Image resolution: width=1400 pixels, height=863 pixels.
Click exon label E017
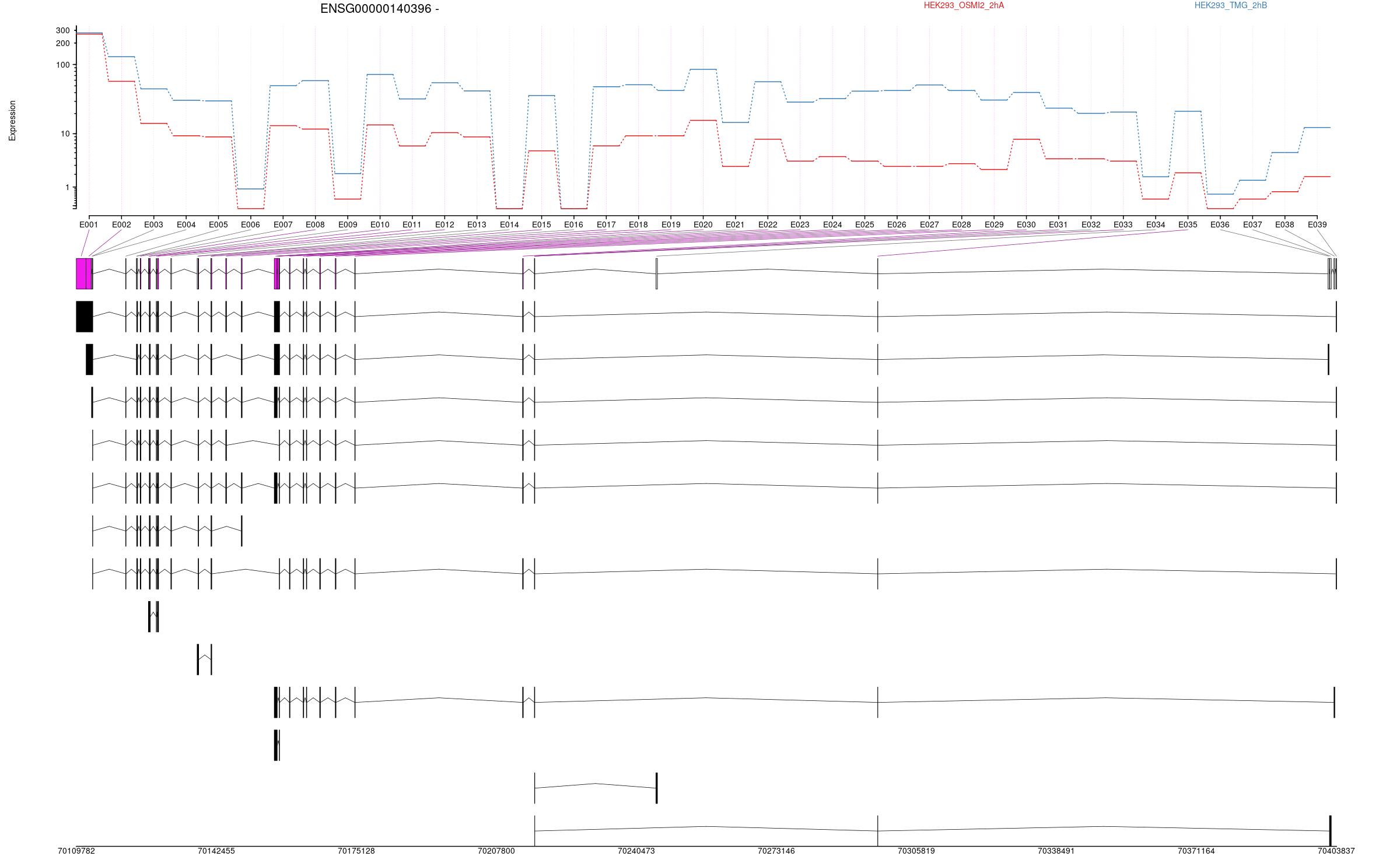point(606,224)
